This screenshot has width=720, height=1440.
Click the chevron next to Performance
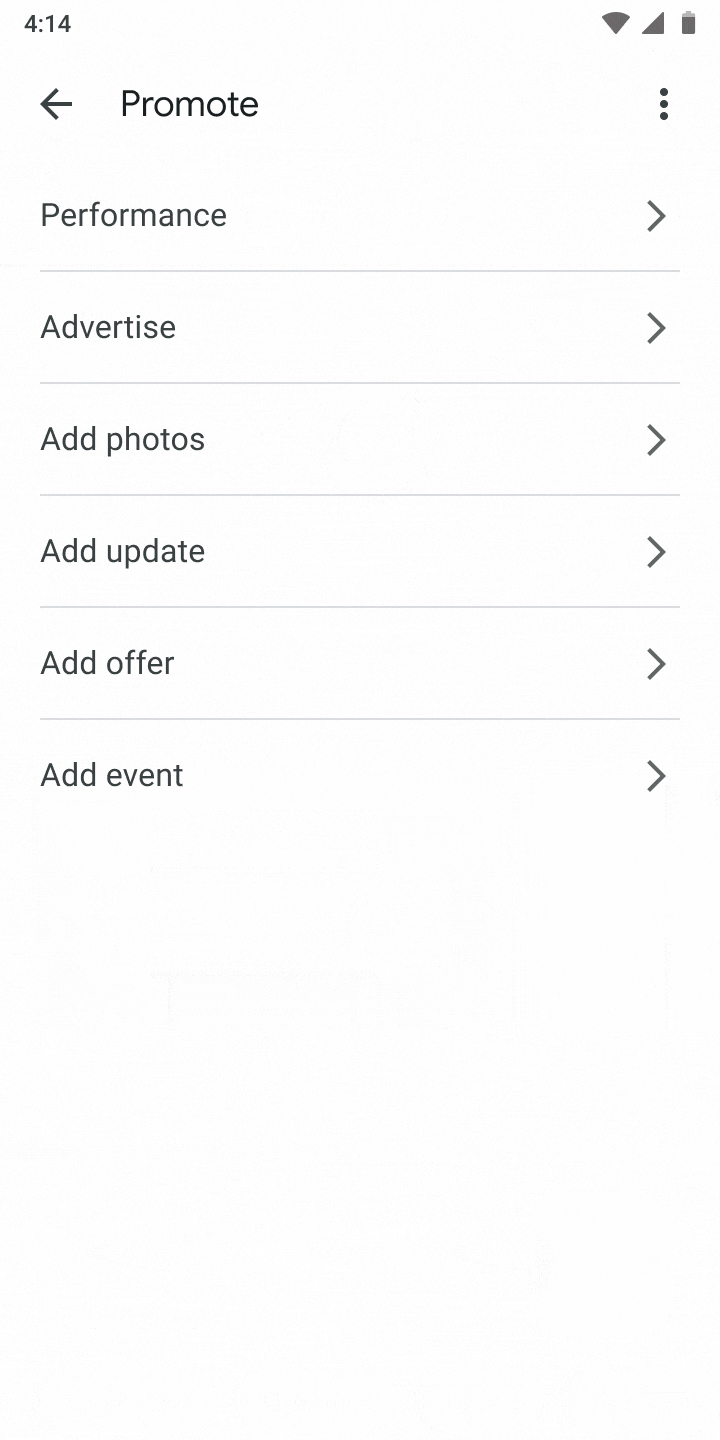click(656, 216)
